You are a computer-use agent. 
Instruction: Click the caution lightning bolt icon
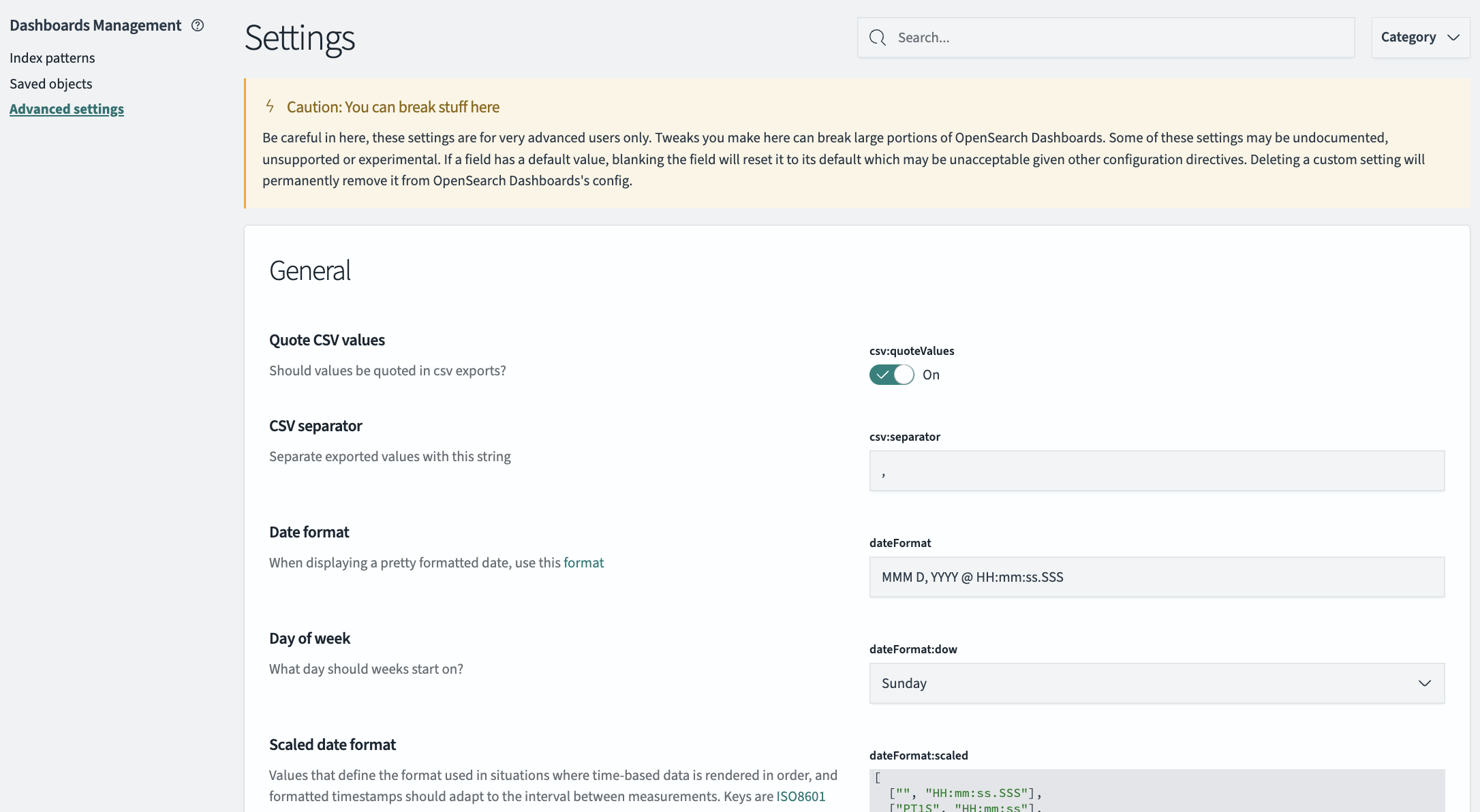(270, 107)
